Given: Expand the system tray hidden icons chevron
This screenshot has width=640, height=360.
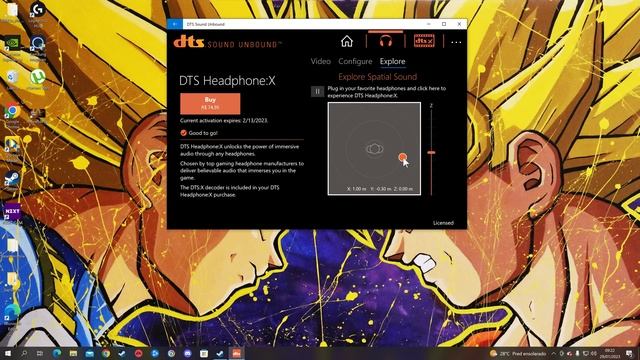Looking at the screenshot, I should click(553, 353).
